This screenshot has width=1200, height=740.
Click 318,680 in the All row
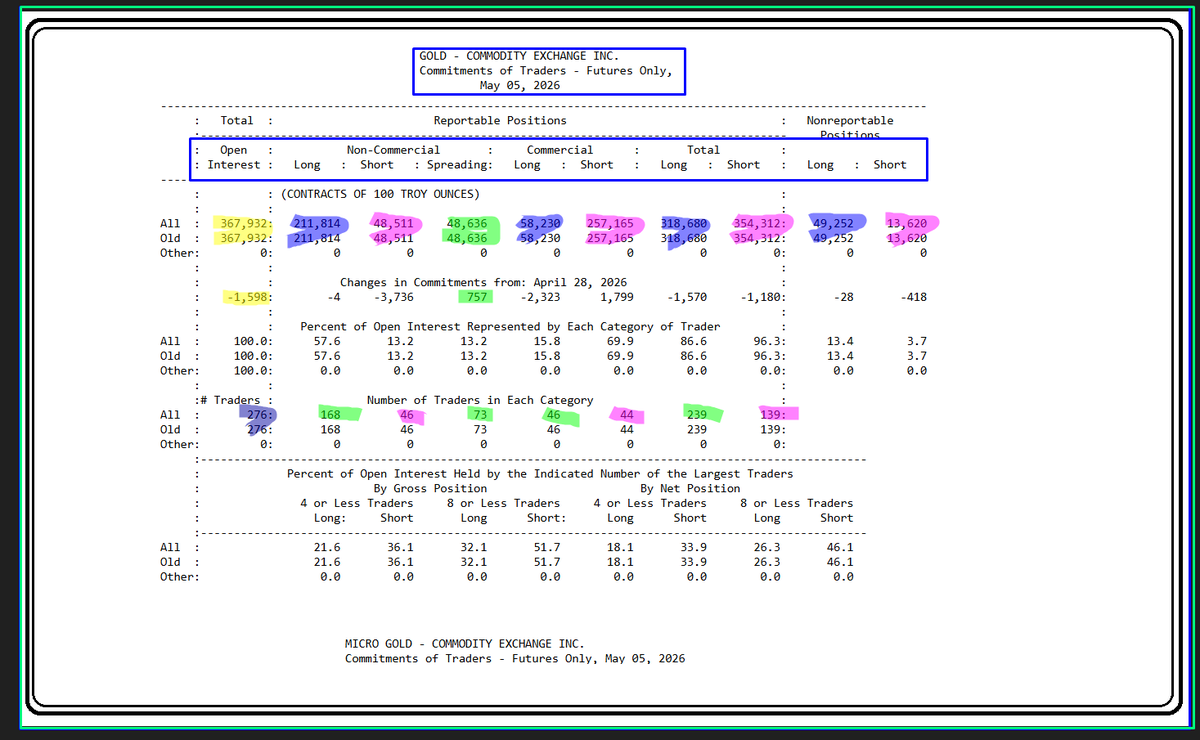[x=684, y=224]
